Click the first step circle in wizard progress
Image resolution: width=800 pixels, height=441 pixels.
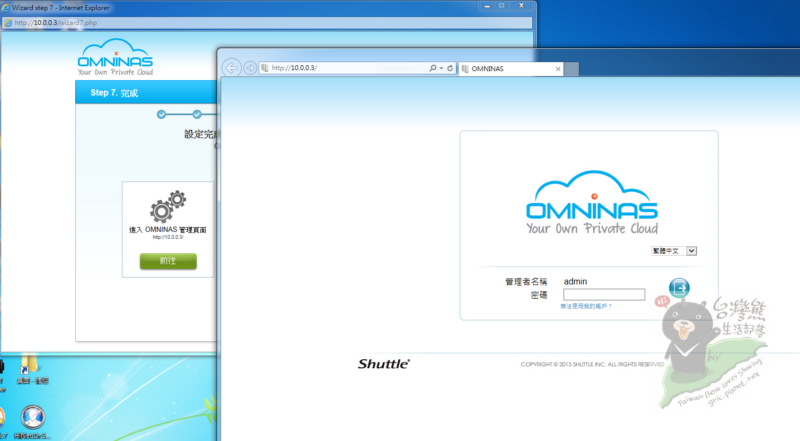pos(161,114)
